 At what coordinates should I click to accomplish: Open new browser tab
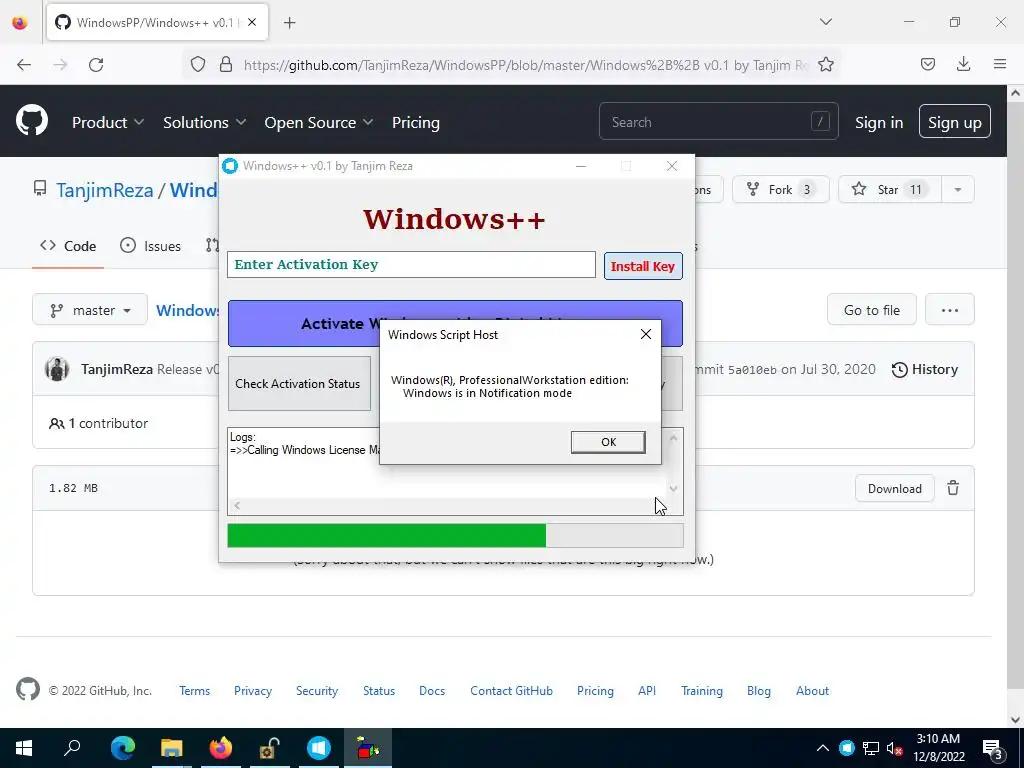(x=289, y=23)
